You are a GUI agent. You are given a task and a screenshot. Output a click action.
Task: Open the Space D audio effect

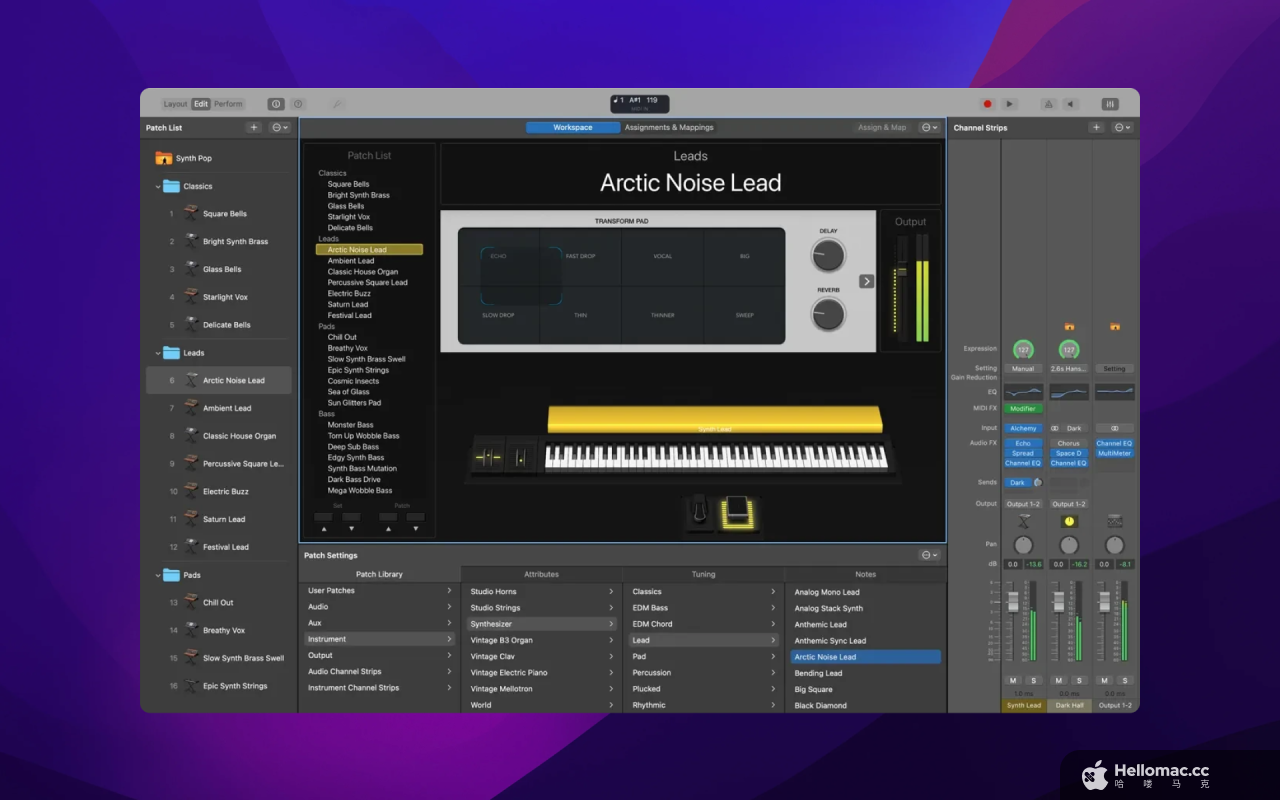tap(1069, 453)
